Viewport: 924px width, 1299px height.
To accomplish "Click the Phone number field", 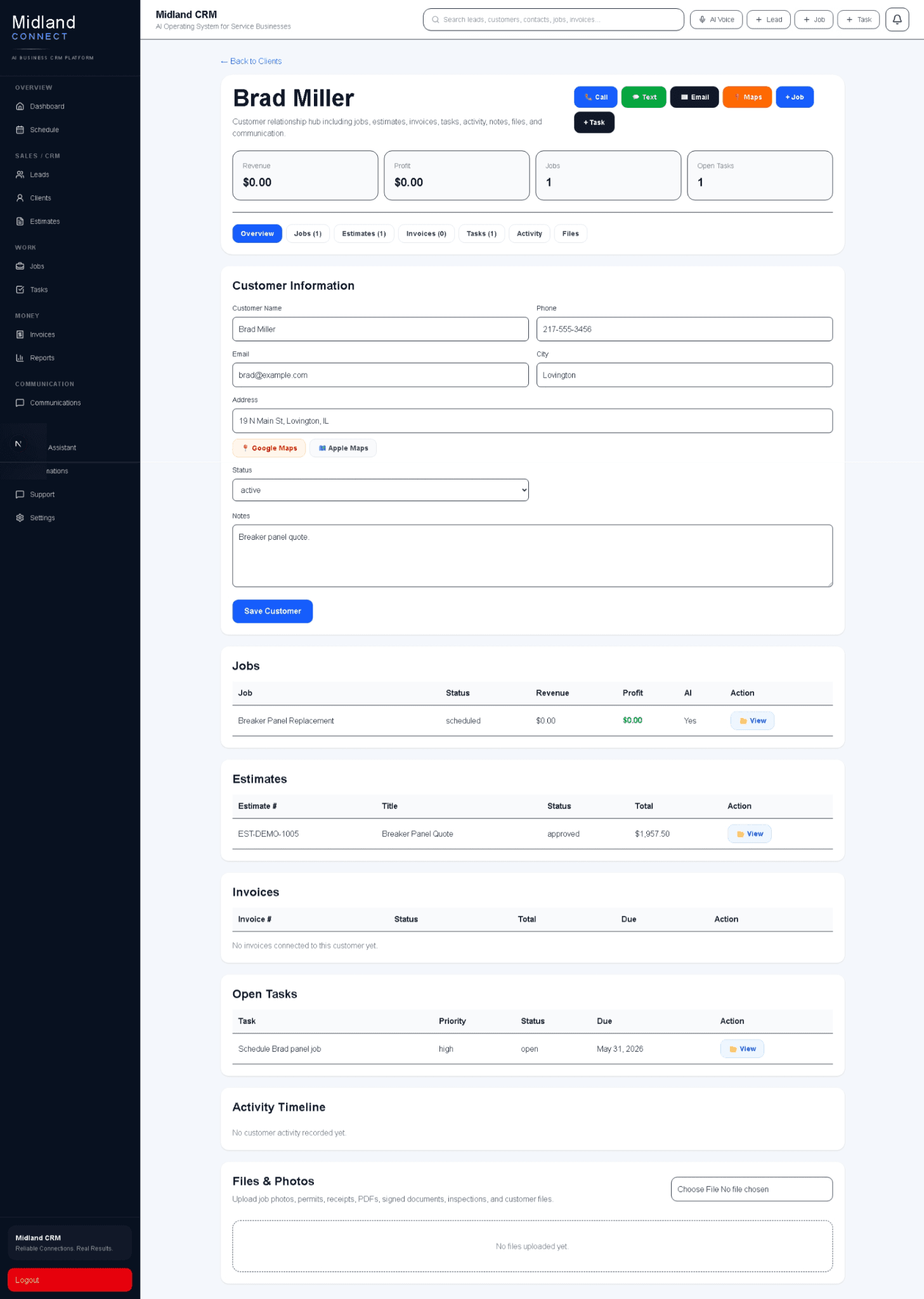I will tap(684, 329).
